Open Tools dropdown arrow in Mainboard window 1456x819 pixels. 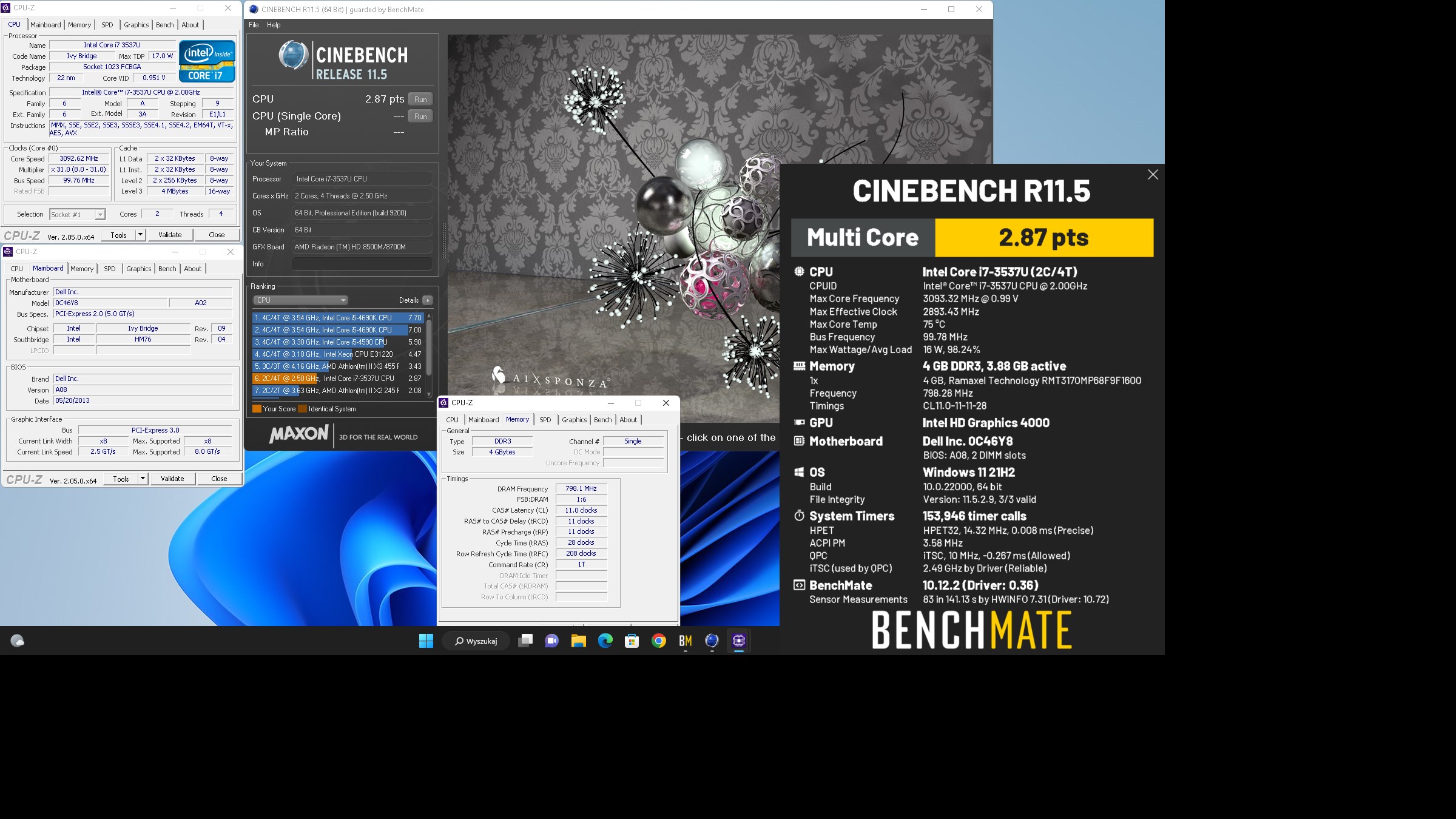click(143, 479)
